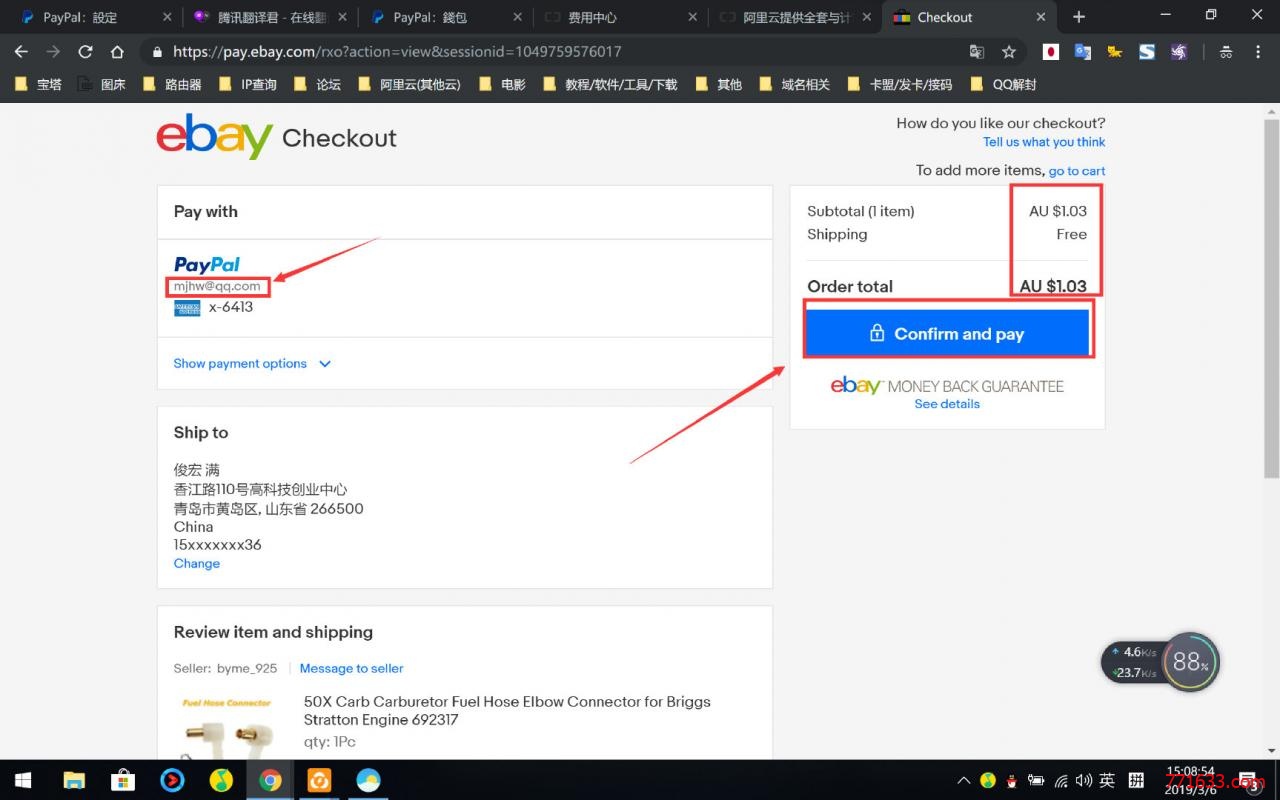The height and width of the screenshot is (800, 1280).
Task: Switch to the PayPal: 設定 tab
Action: pyautogui.click(x=96, y=17)
